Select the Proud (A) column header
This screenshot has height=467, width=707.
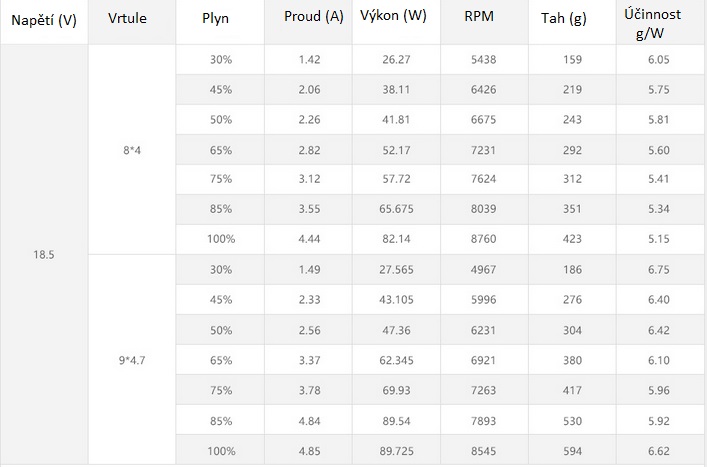(x=308, y=21)
